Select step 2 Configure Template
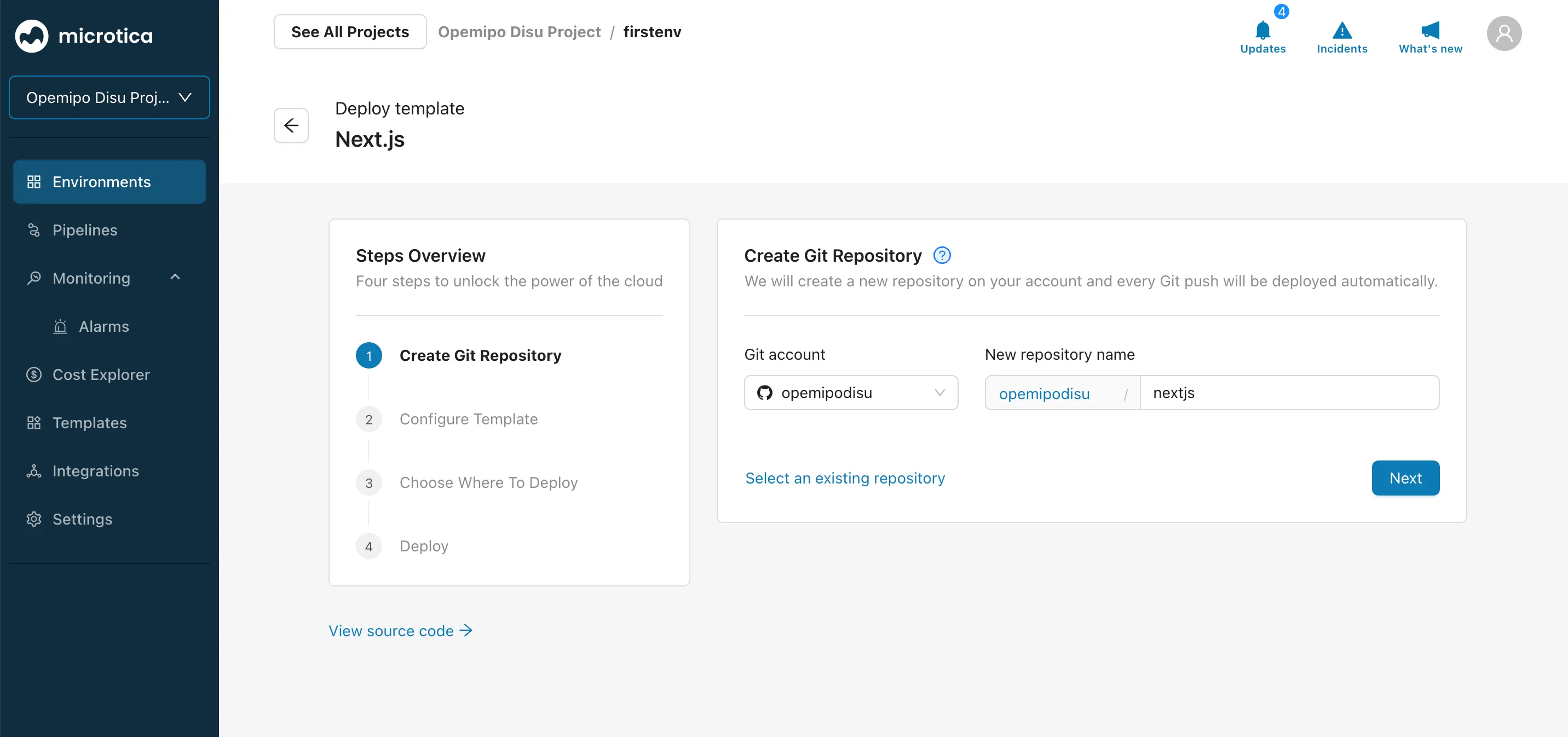 [447, 419]
